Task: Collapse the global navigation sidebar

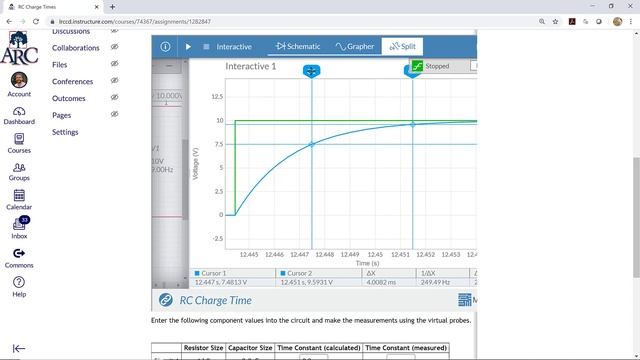Action: pos(19,348)
